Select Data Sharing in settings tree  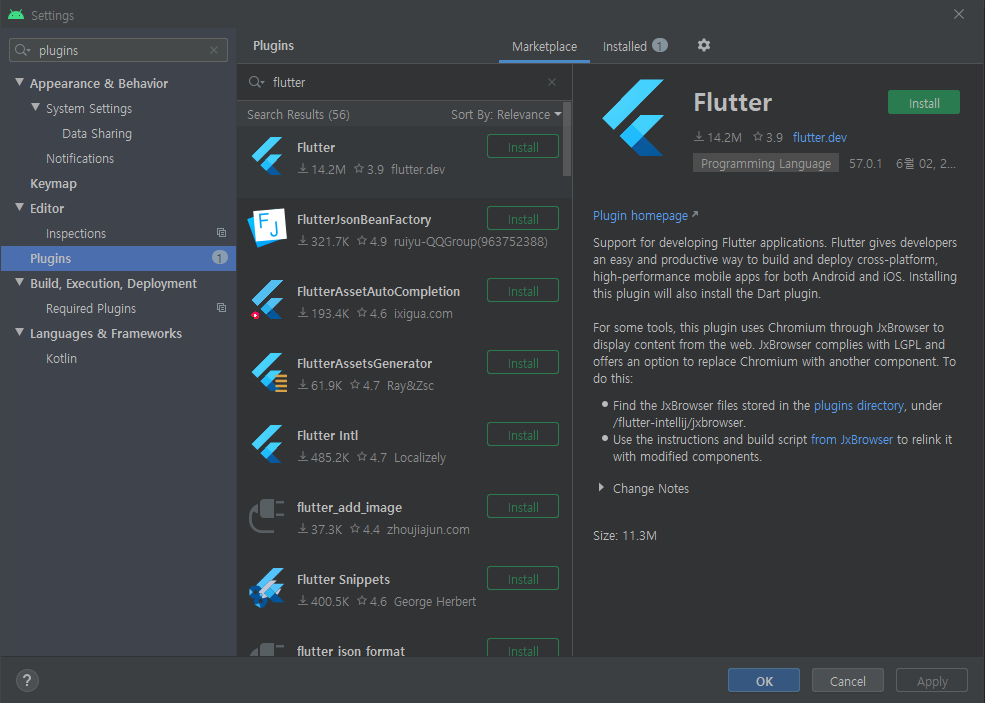pyautogui.click(x=97, y=133)
